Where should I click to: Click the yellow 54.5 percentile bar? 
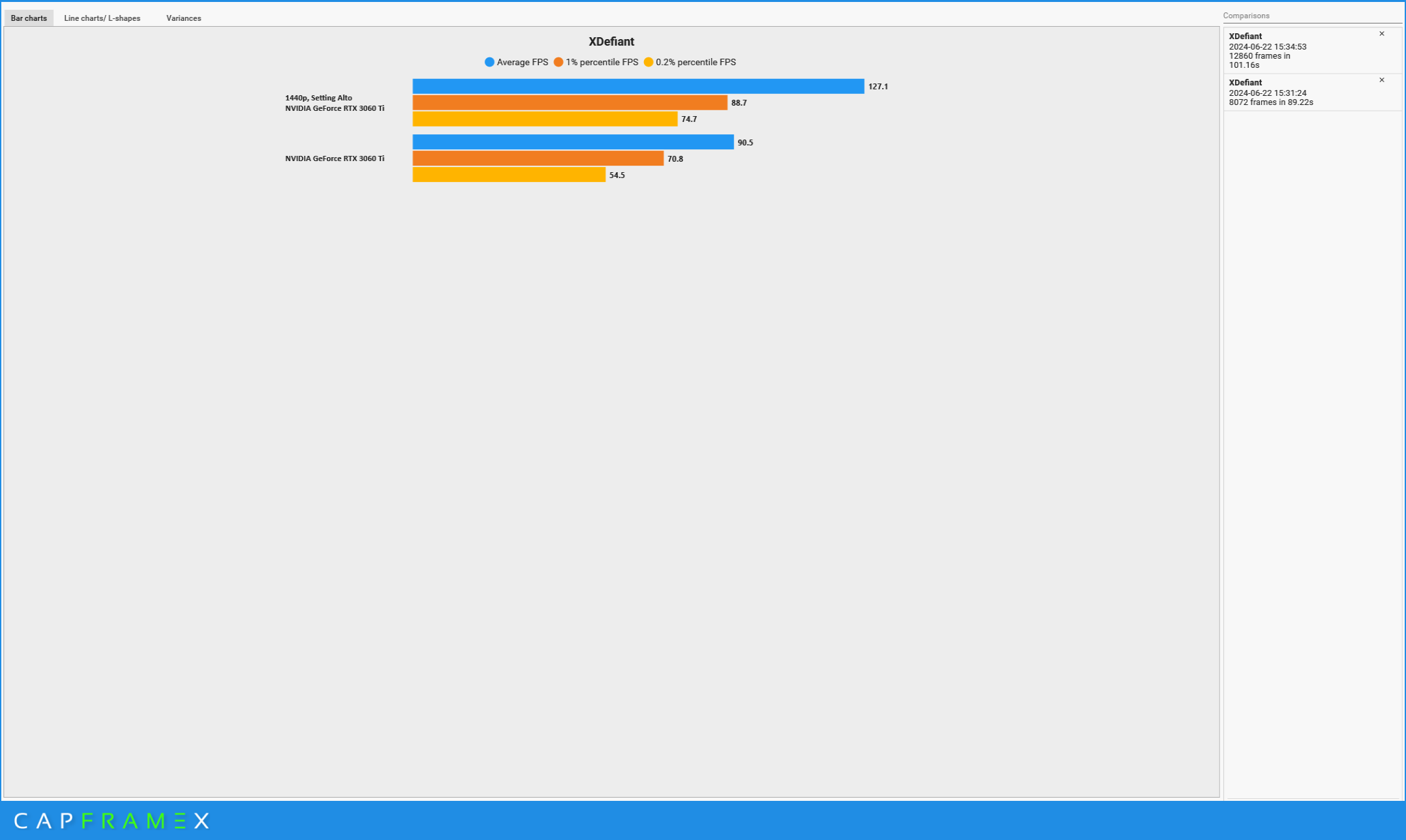click(x=509, y=175)
